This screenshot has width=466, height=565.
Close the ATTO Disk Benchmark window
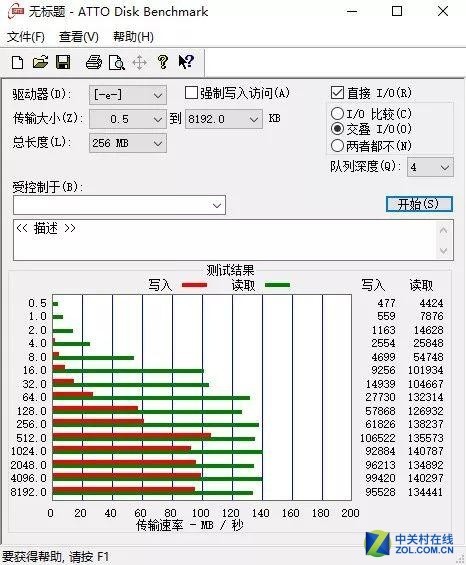coord(443,11)
